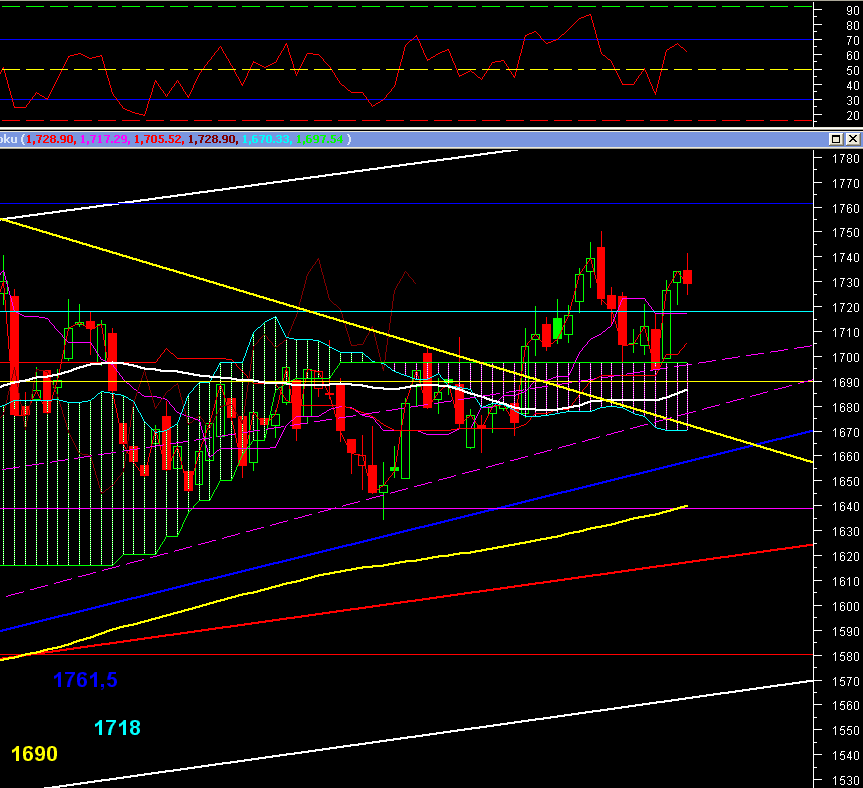The height and width of the screenshot is (788, 863).
Task: Click the 1740 price axis label
Action: [x=845, y=258]
